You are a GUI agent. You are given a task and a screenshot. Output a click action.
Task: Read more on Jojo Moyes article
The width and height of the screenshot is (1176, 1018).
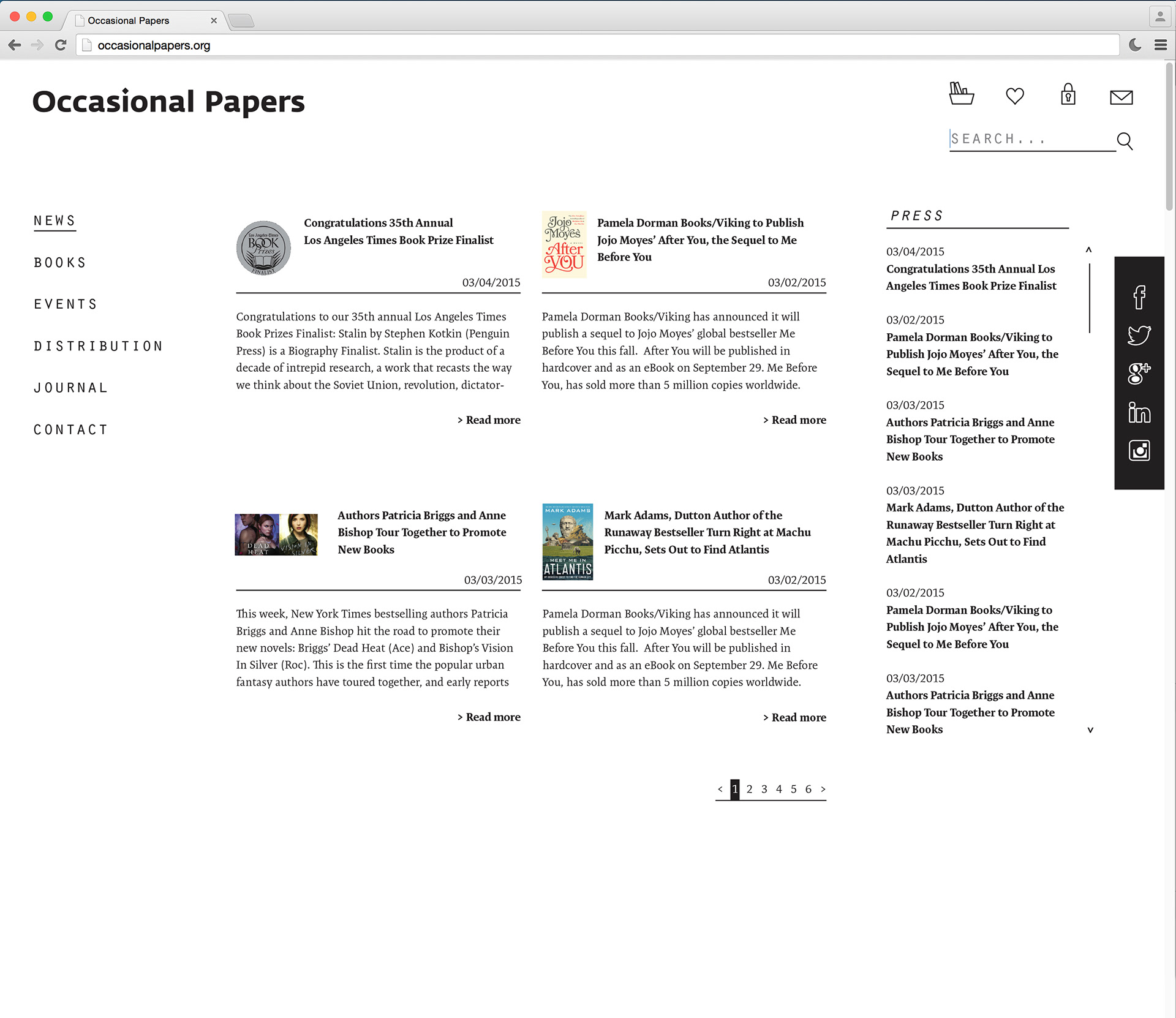794,420
